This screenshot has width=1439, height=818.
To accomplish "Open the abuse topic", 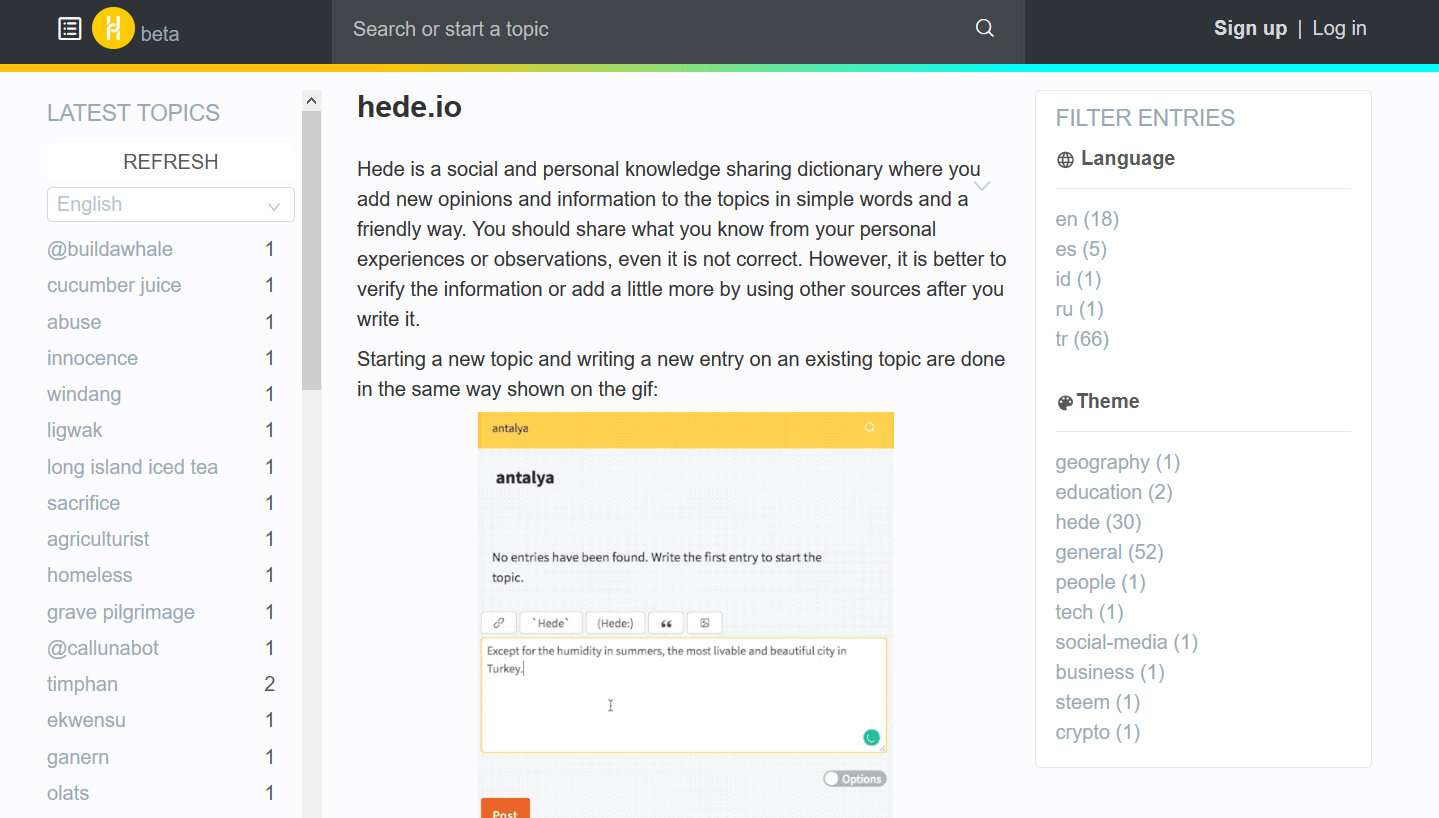I will [74, 322].
